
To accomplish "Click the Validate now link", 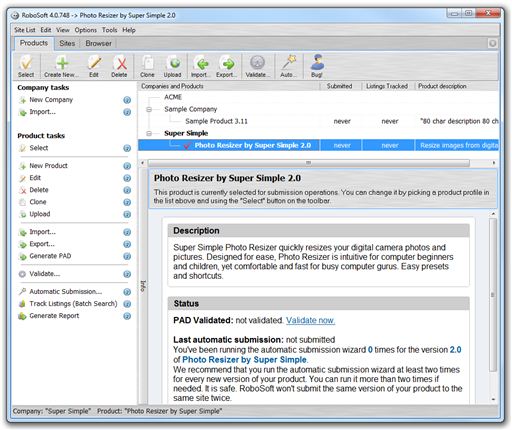I will coord(310,320).
